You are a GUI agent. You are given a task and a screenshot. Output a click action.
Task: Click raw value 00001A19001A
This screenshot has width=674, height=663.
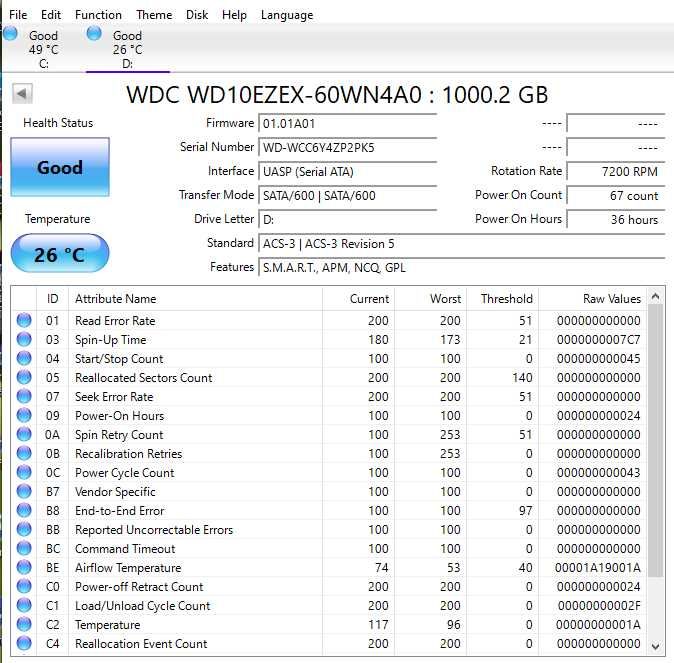(597, 568)
